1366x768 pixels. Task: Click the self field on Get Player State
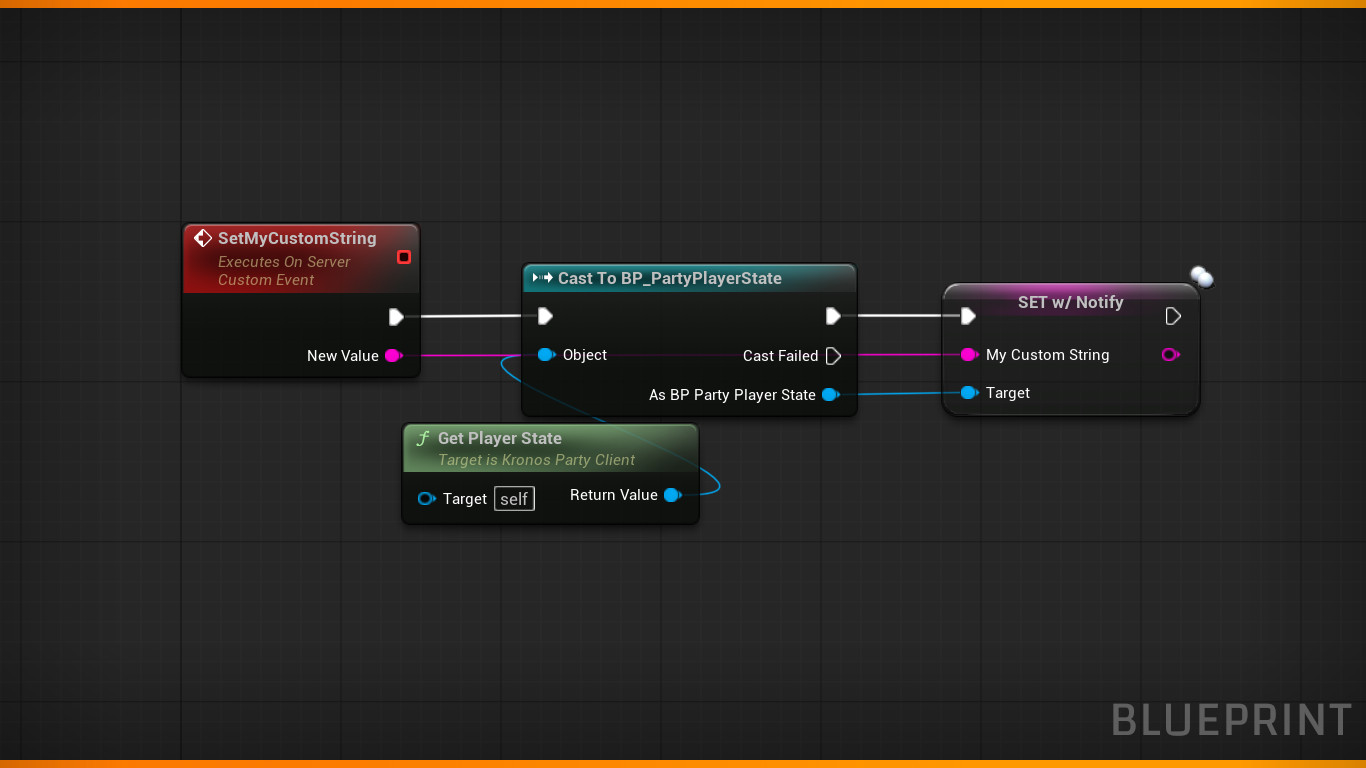click(x=514, y=499)
